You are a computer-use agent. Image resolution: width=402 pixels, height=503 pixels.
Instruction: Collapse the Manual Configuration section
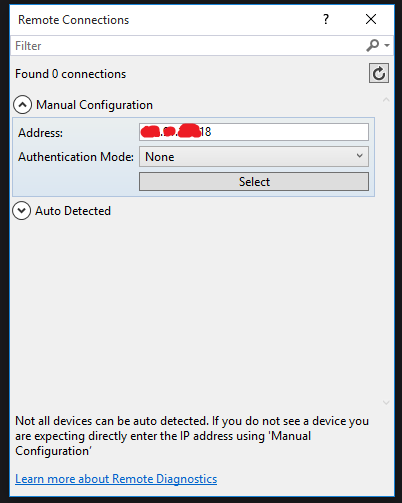coord(22,105)
